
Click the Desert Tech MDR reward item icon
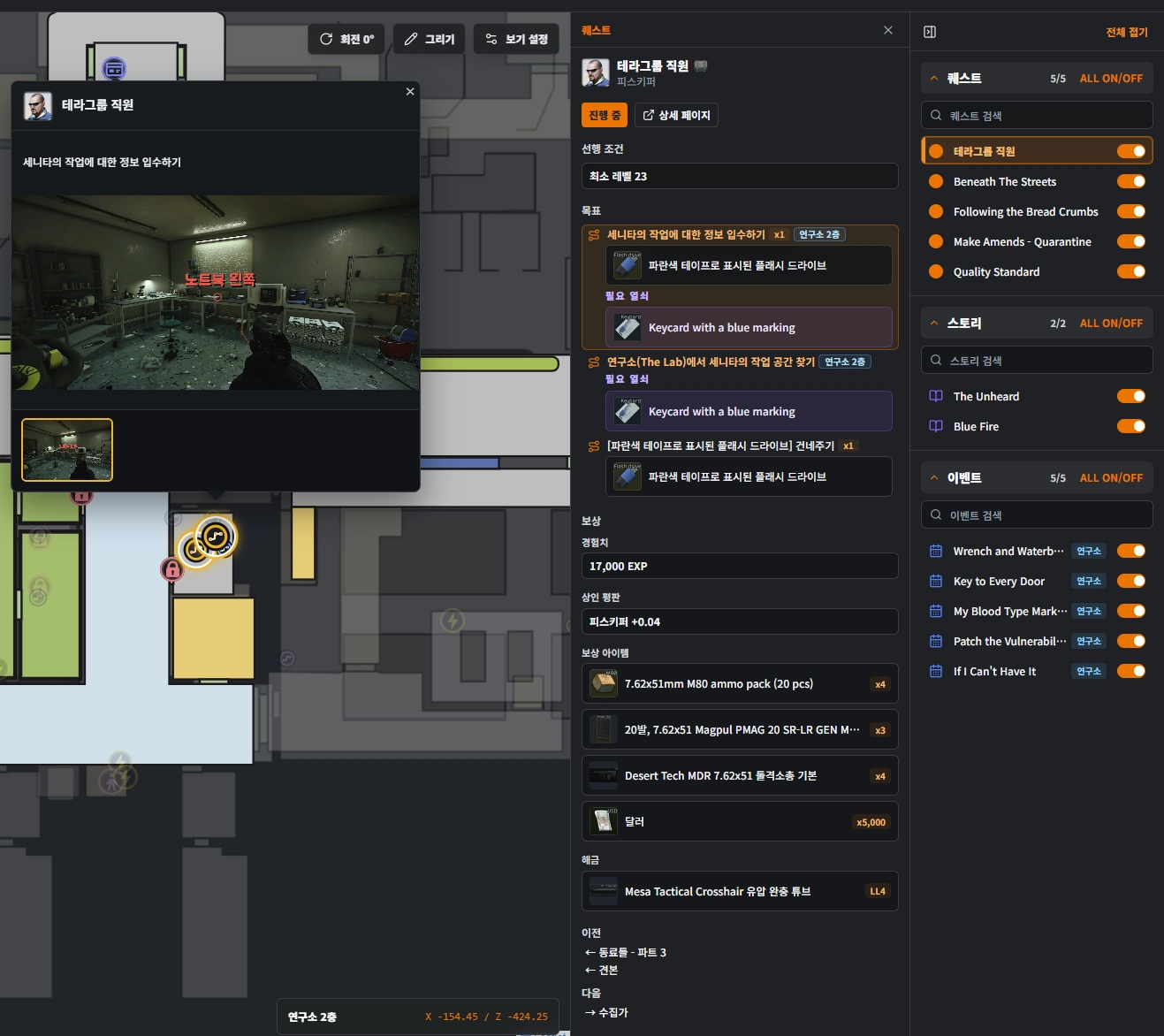(x=604, y=775)
